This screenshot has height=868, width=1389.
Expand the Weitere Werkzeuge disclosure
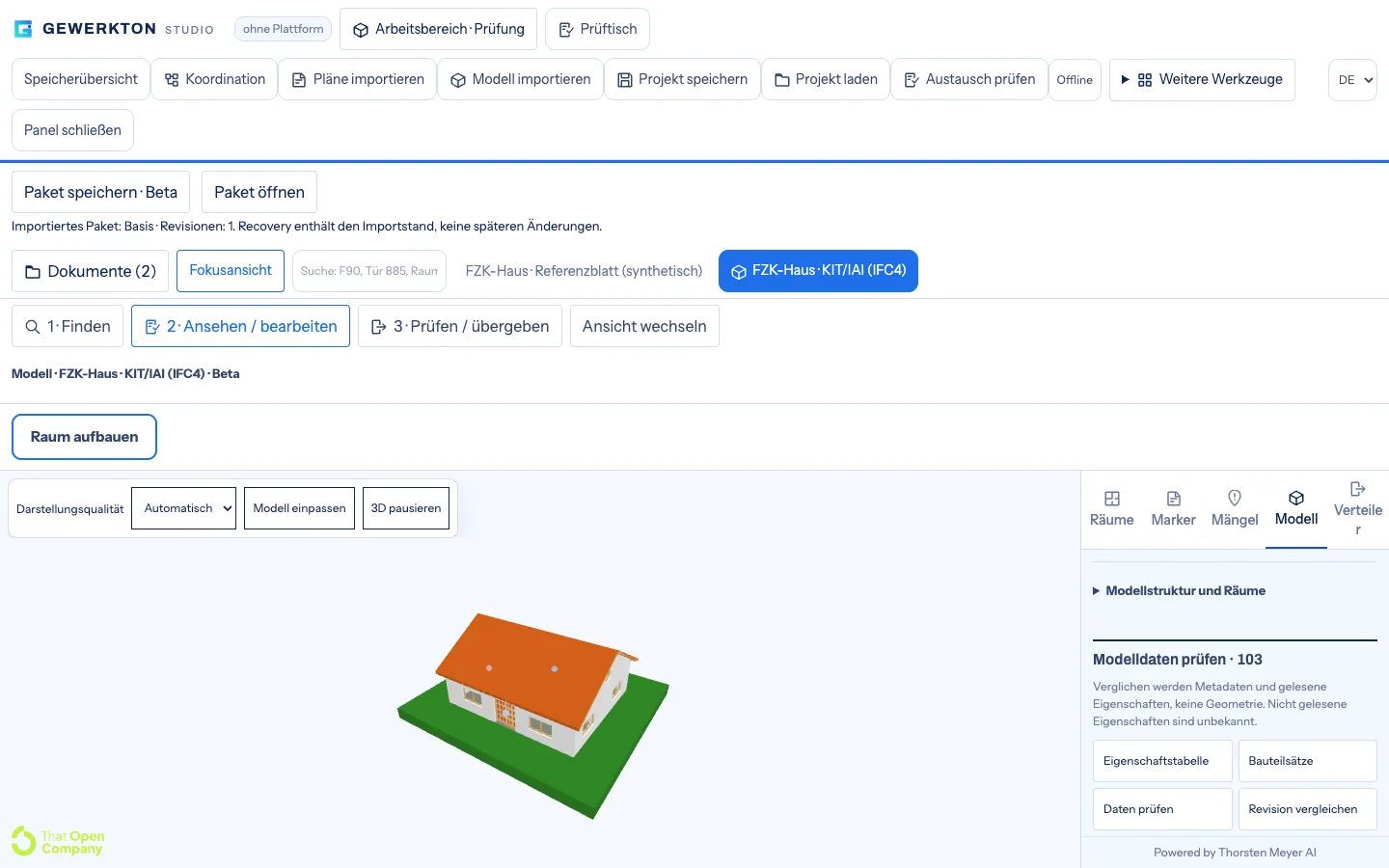coord(1202,79)
